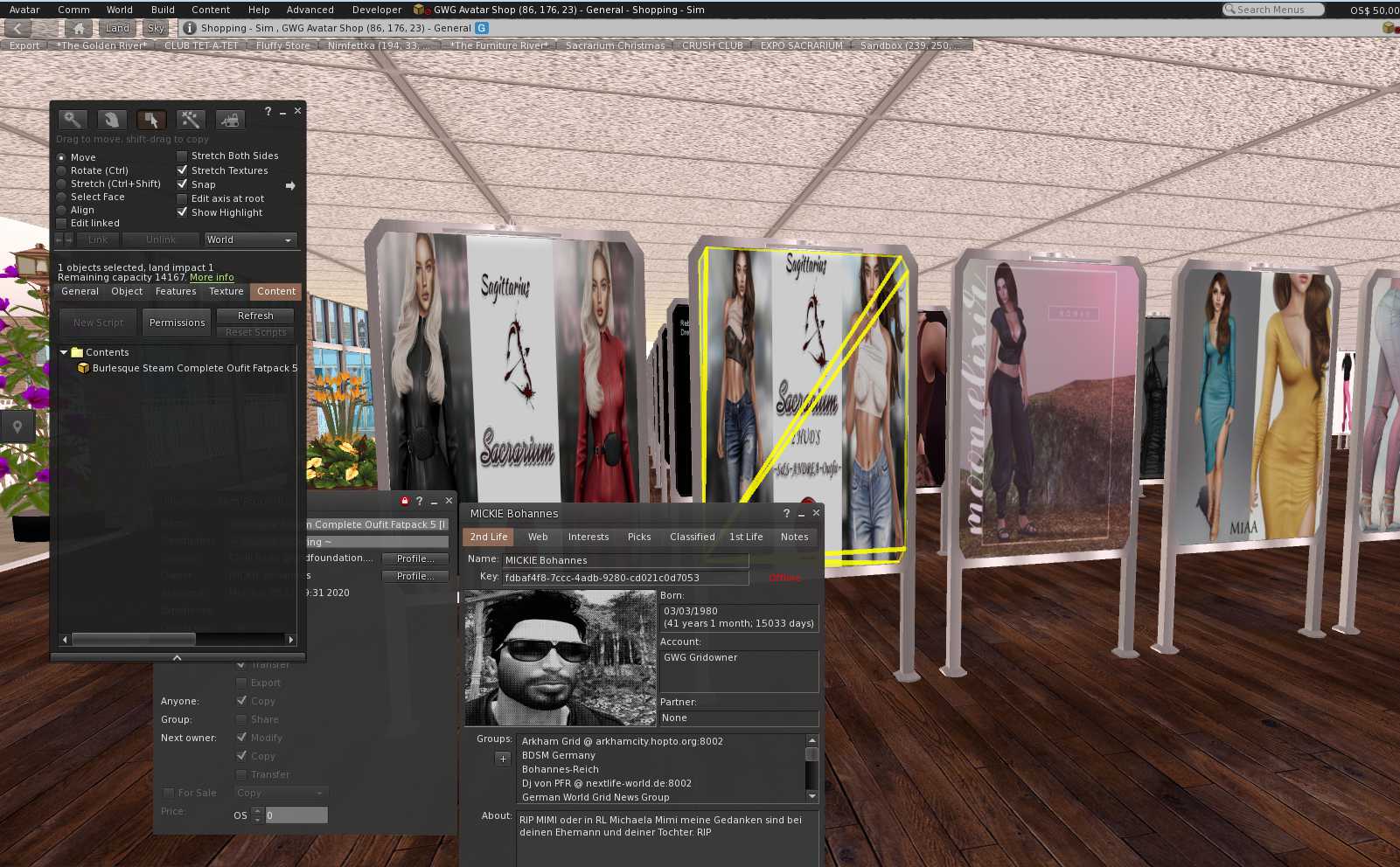Select the Focus zoom tool in Build panel

[73, 120]
